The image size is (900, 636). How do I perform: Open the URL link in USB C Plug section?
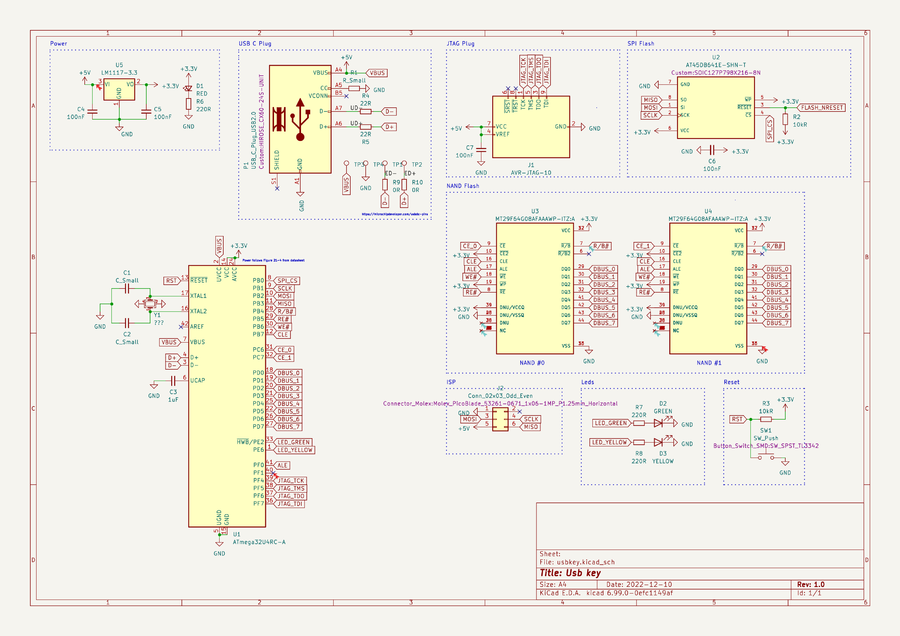point(393,213)
